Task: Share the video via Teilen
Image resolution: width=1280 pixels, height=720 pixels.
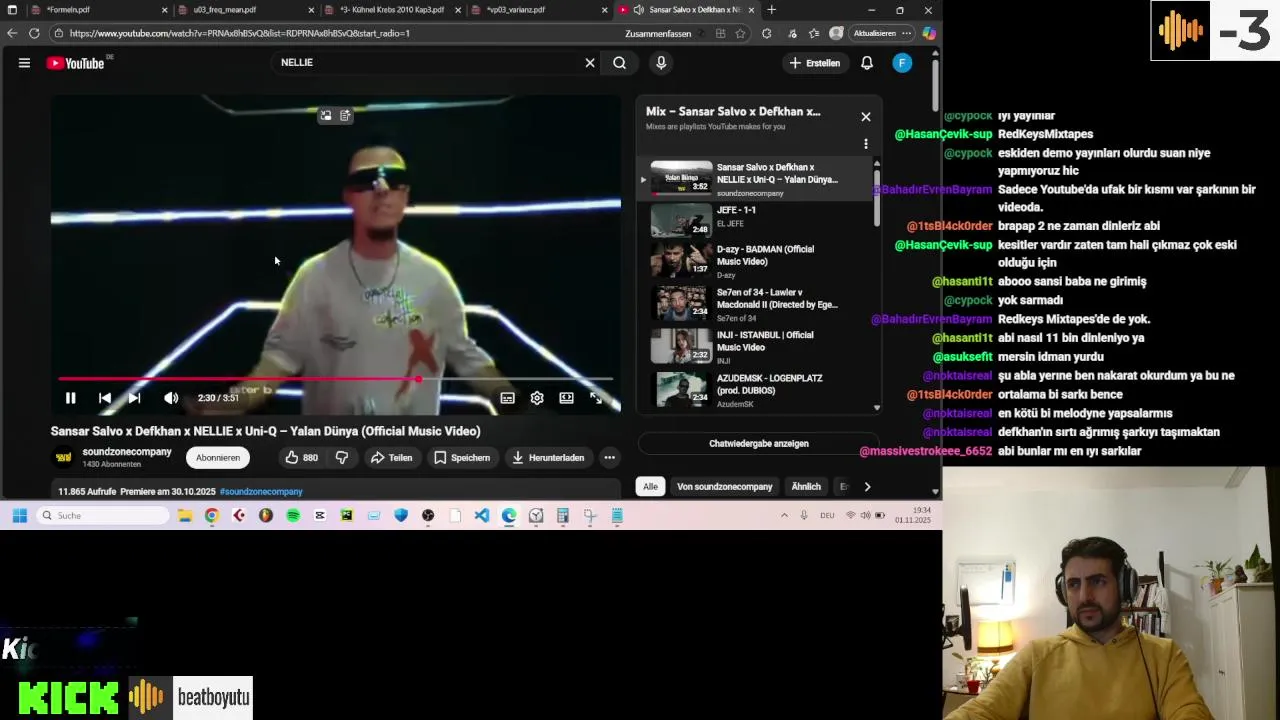Action: tap(391, 457)
